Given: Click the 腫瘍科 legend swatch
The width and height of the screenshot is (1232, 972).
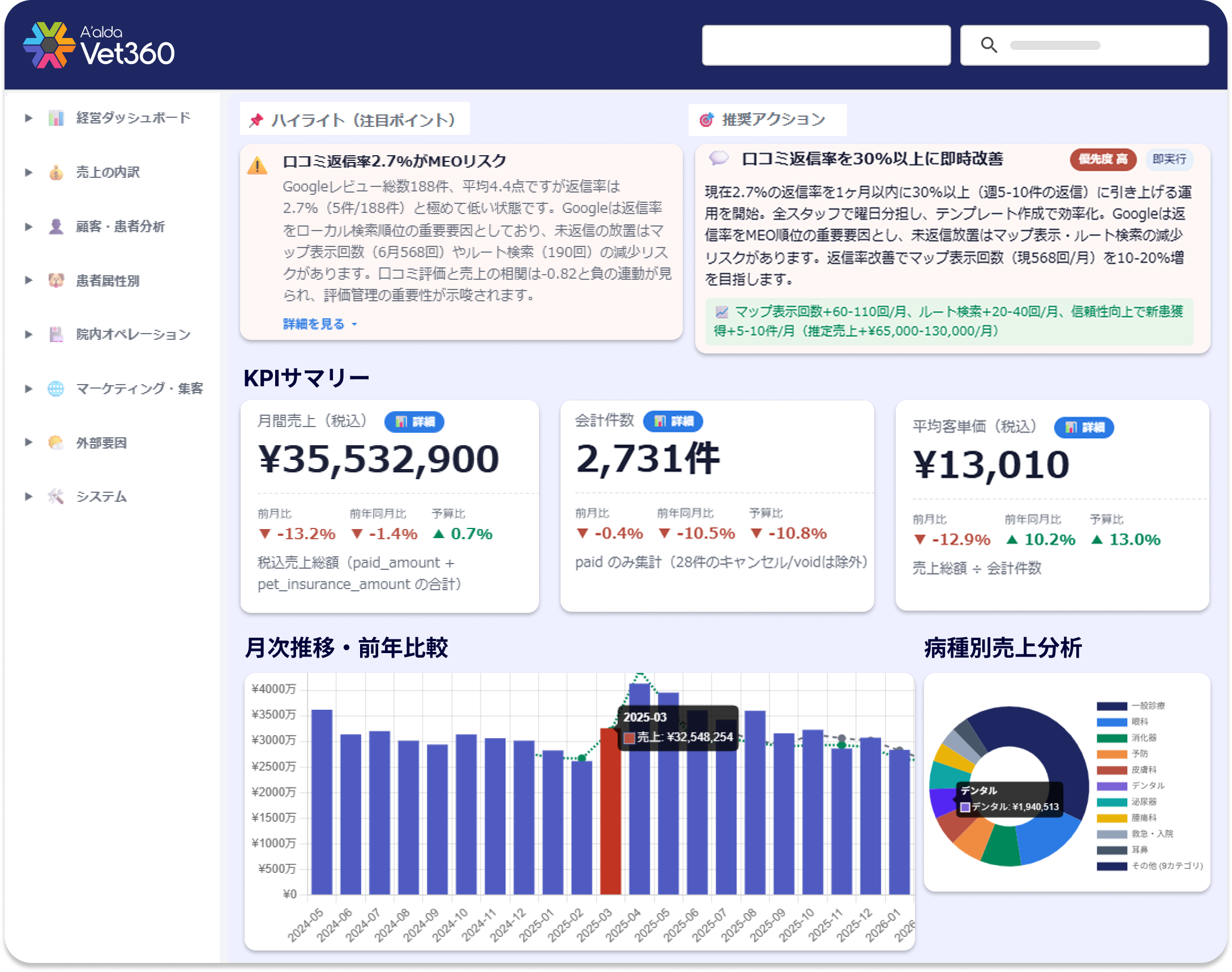Looking at the screenshot, I should coord(1111,818).
